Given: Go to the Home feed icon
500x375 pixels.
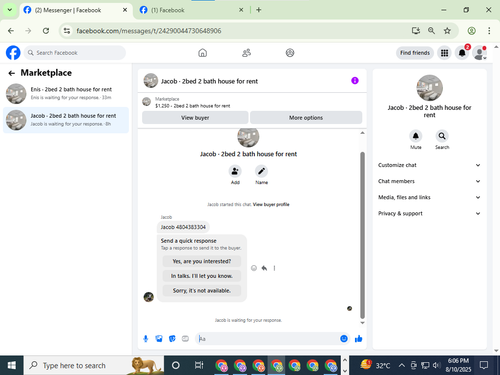Looking at the screenshot, I should 202,53.
